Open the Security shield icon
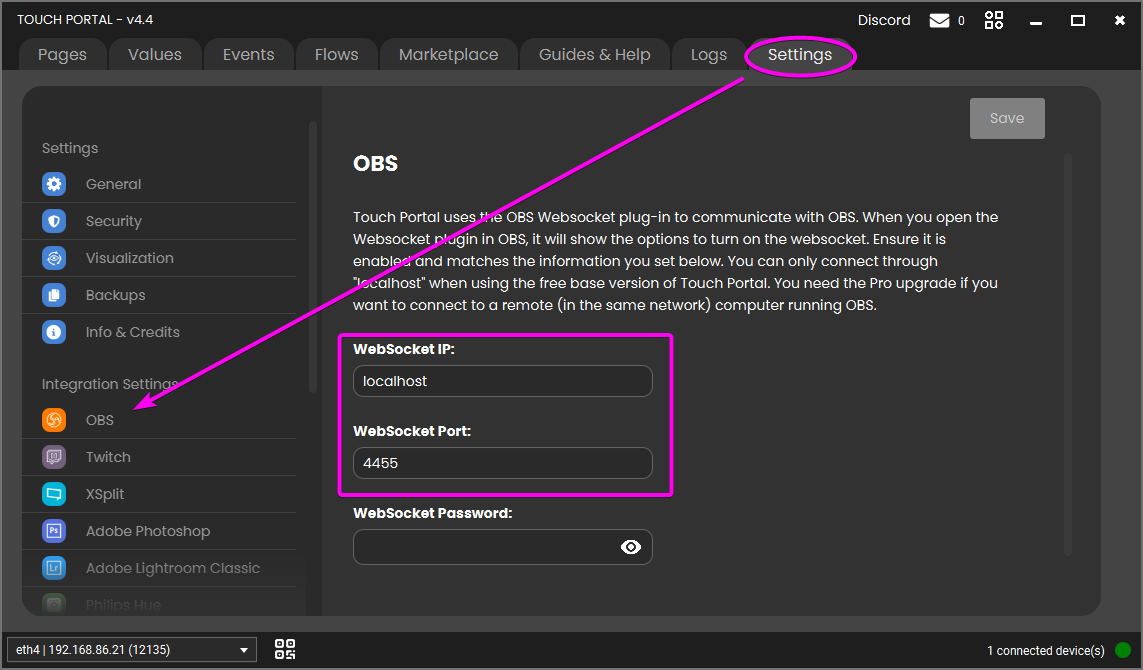The height and width of the screenshot is (670, 1143). click(x=54, y=221)
